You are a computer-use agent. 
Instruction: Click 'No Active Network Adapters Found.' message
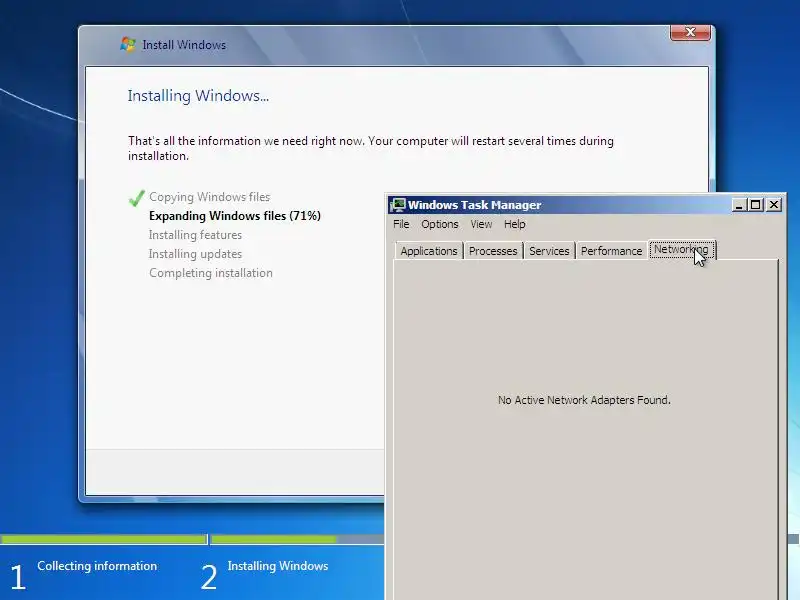tap(584, 400)
